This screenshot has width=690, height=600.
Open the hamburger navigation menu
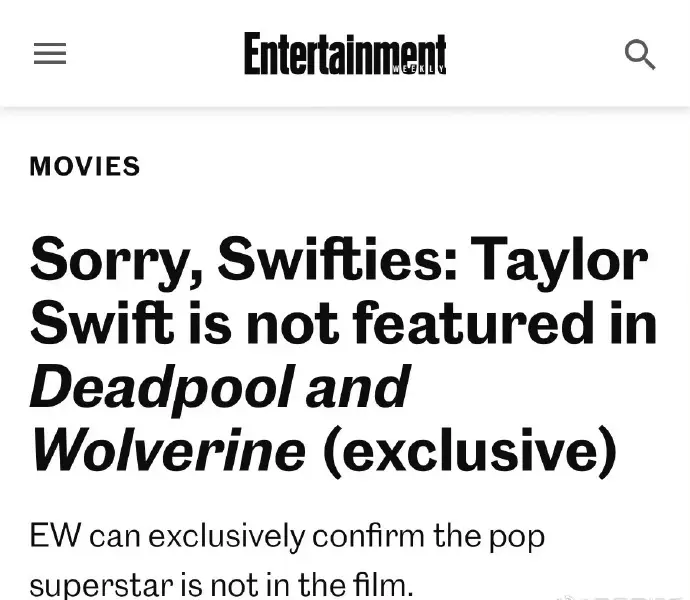50,53
